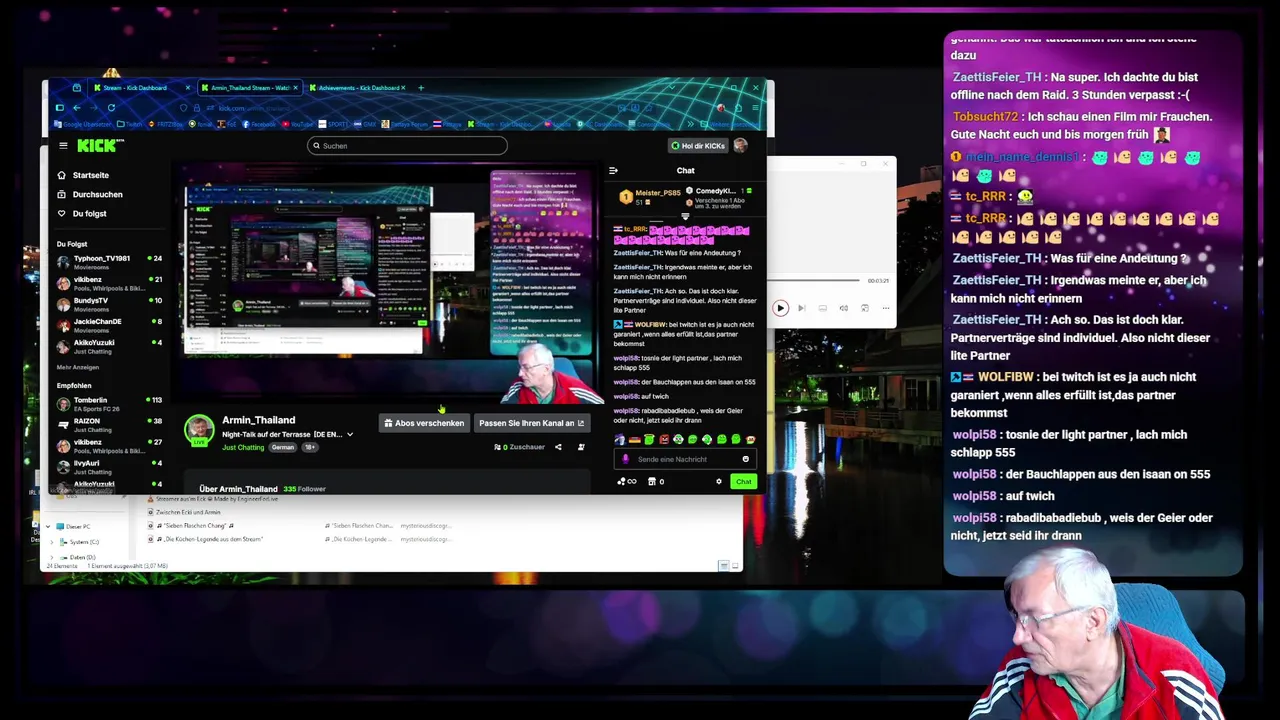Expand the leaderboard chevron in the chat
Image resolution: width=1280 pixels, height=720 pixels.
click(685, 216)
